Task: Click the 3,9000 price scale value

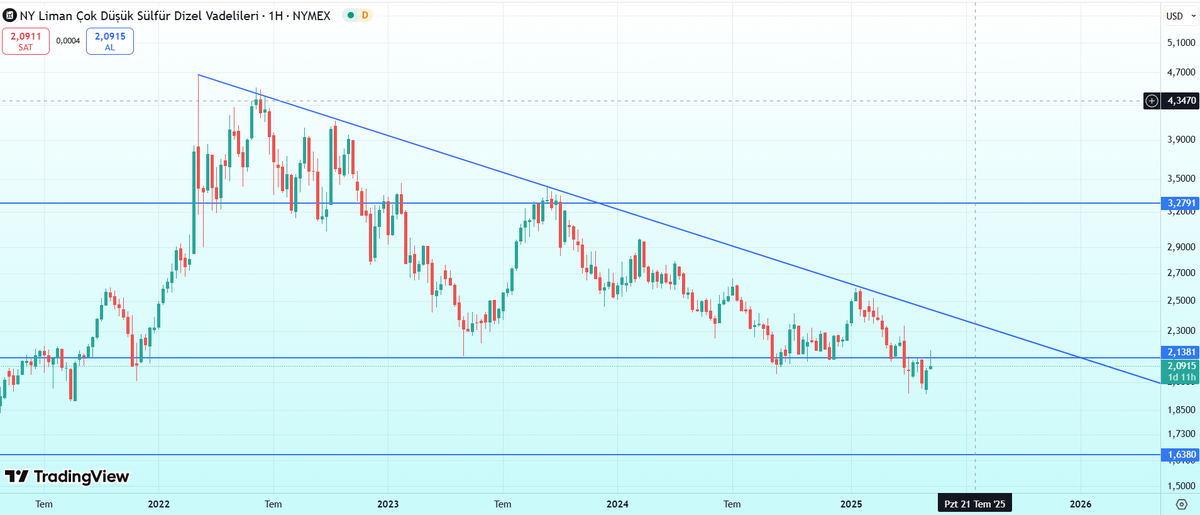Action: (1182, 139)
